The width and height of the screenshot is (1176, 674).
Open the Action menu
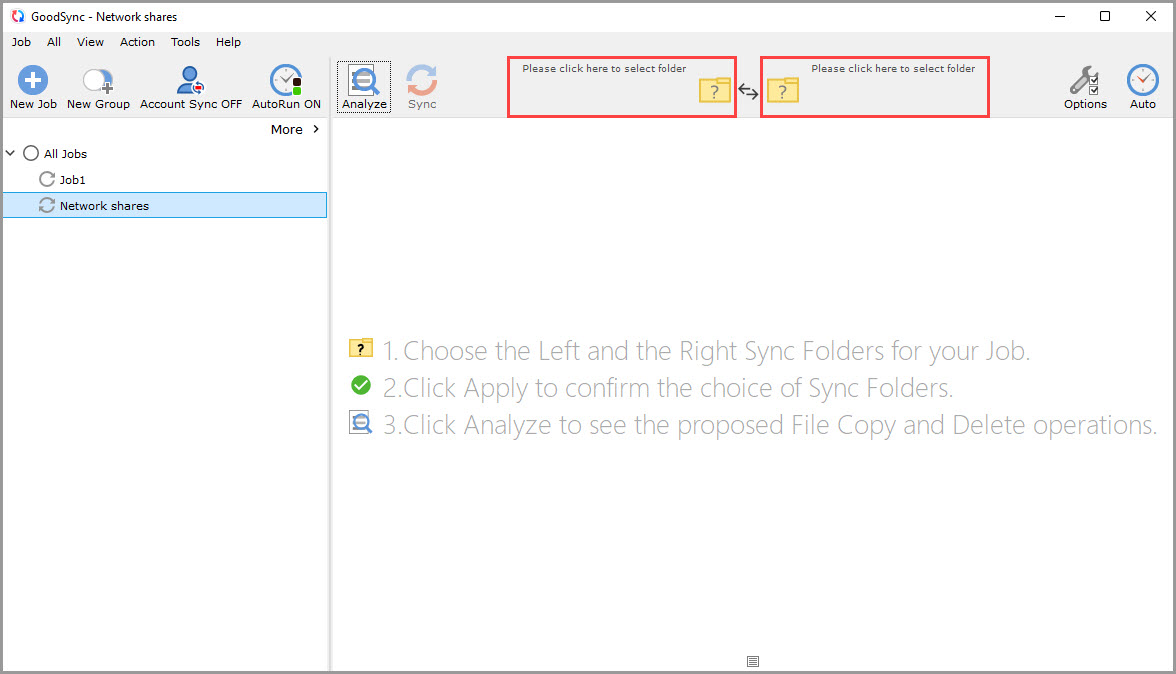137,42
